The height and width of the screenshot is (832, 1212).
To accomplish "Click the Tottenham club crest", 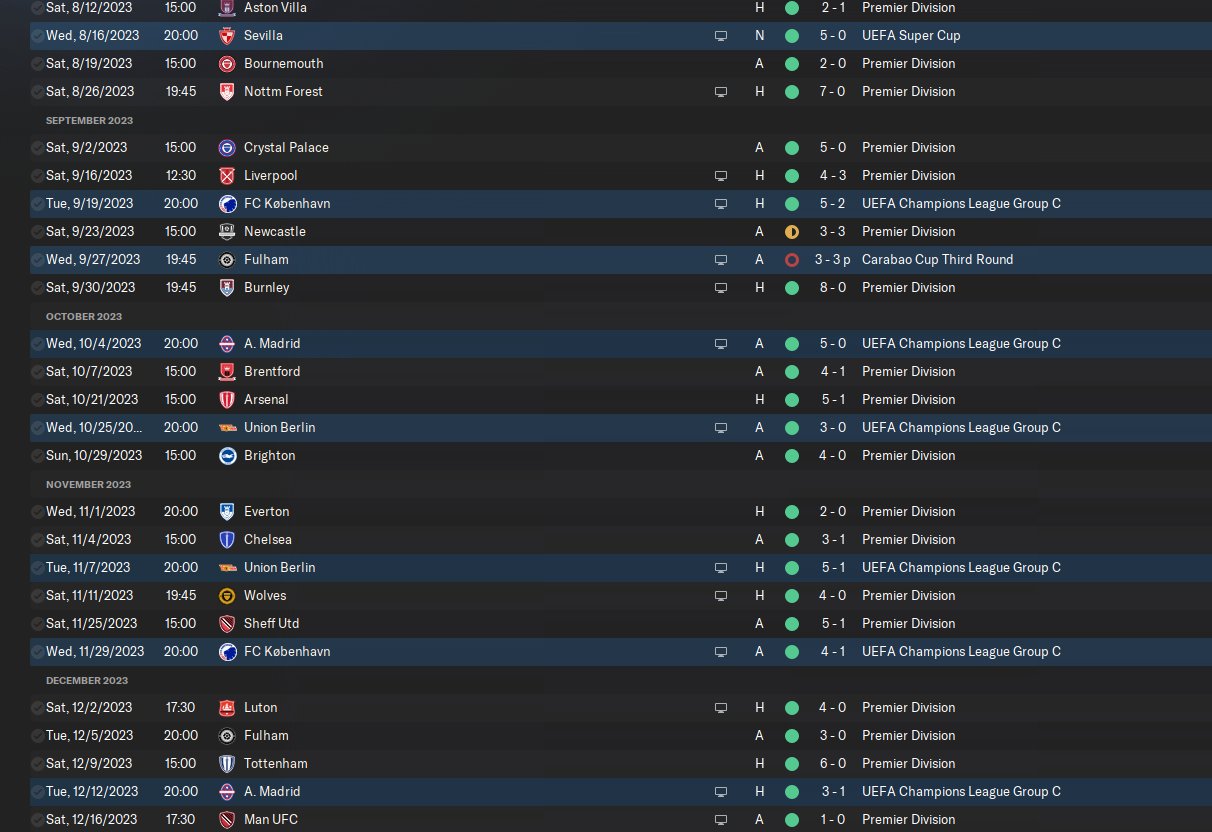I will click(x=227, y=763).
